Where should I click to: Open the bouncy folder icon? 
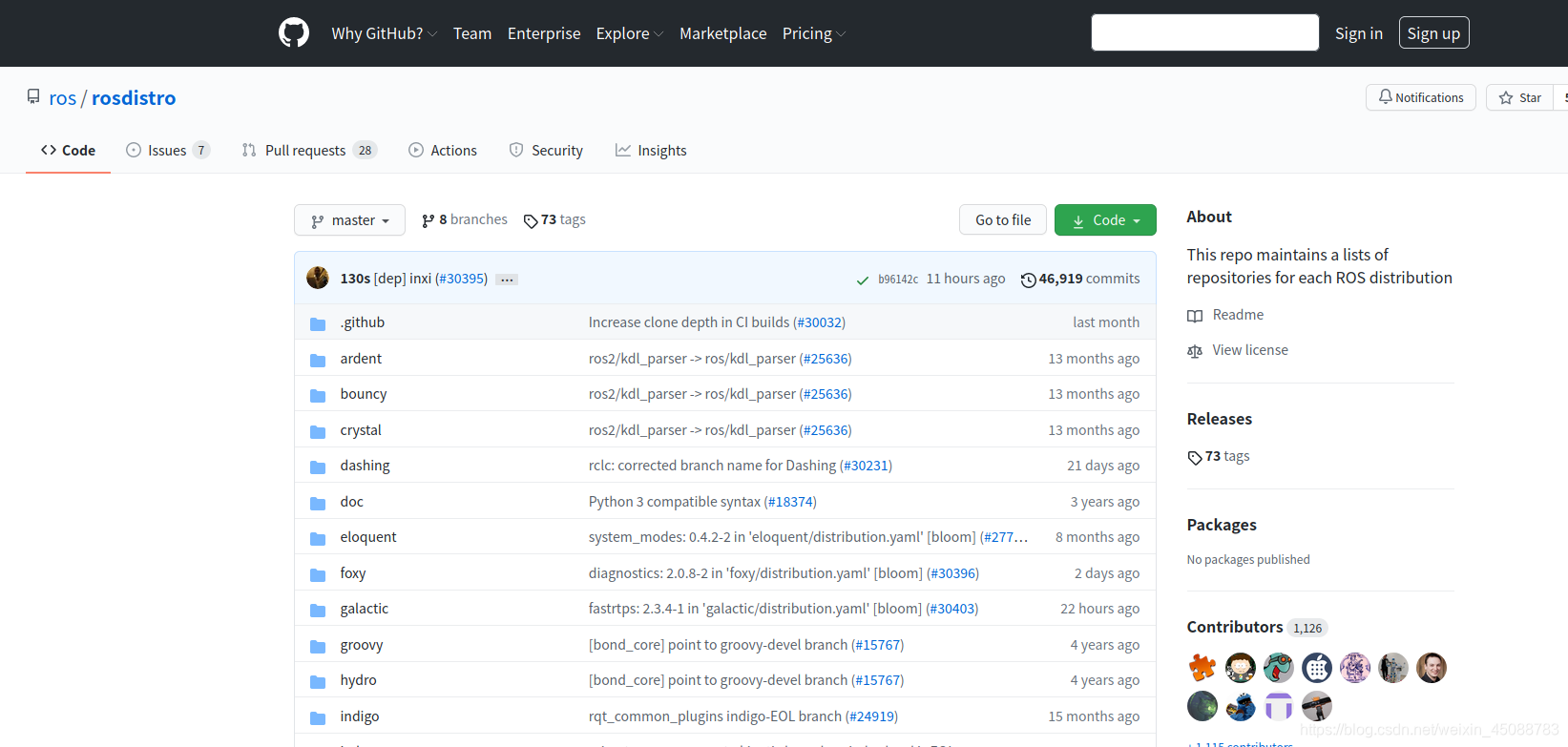pyautogui.click(x=318, y=395)
